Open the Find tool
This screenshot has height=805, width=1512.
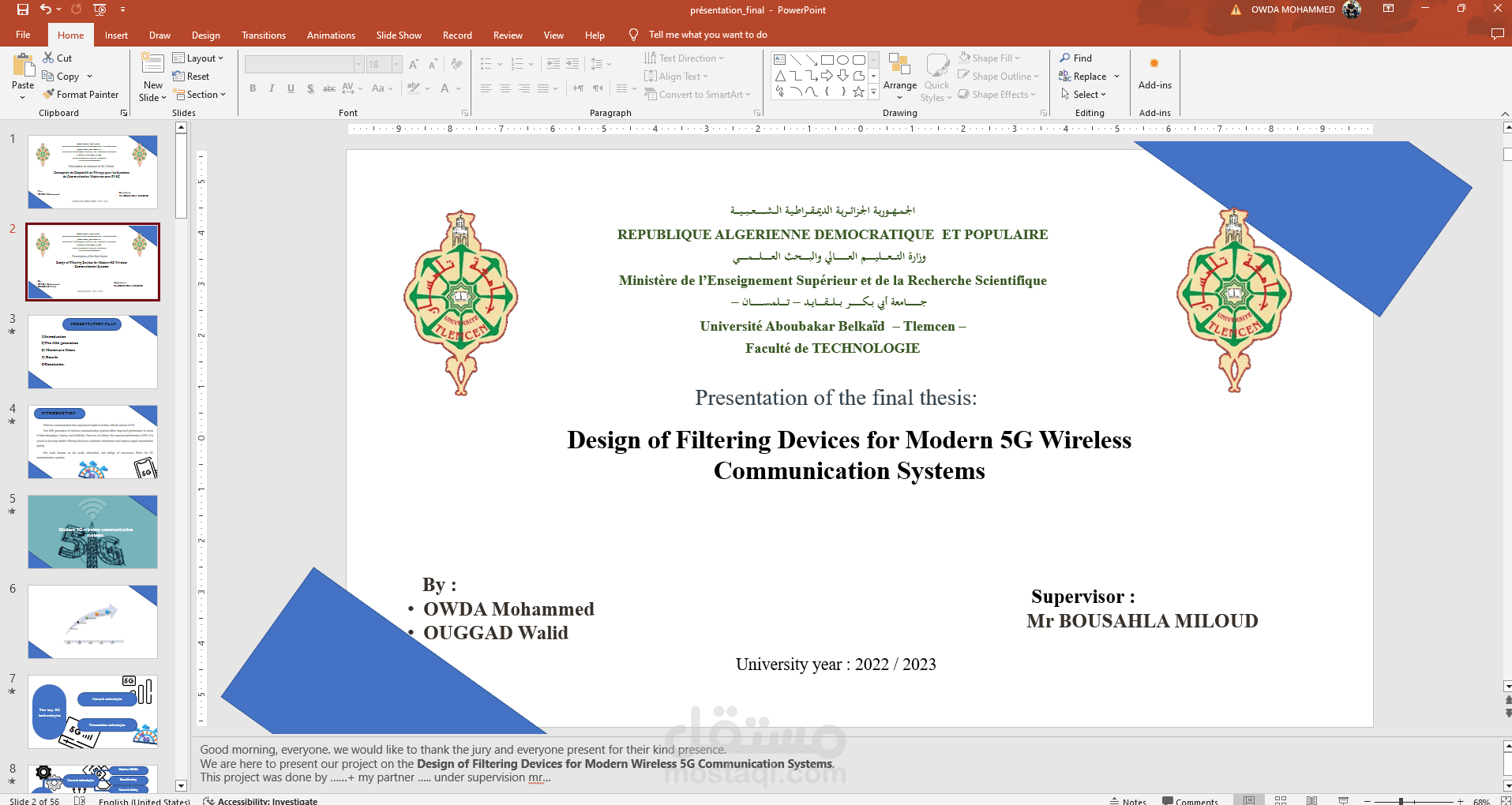click(x=1076, y=58)
